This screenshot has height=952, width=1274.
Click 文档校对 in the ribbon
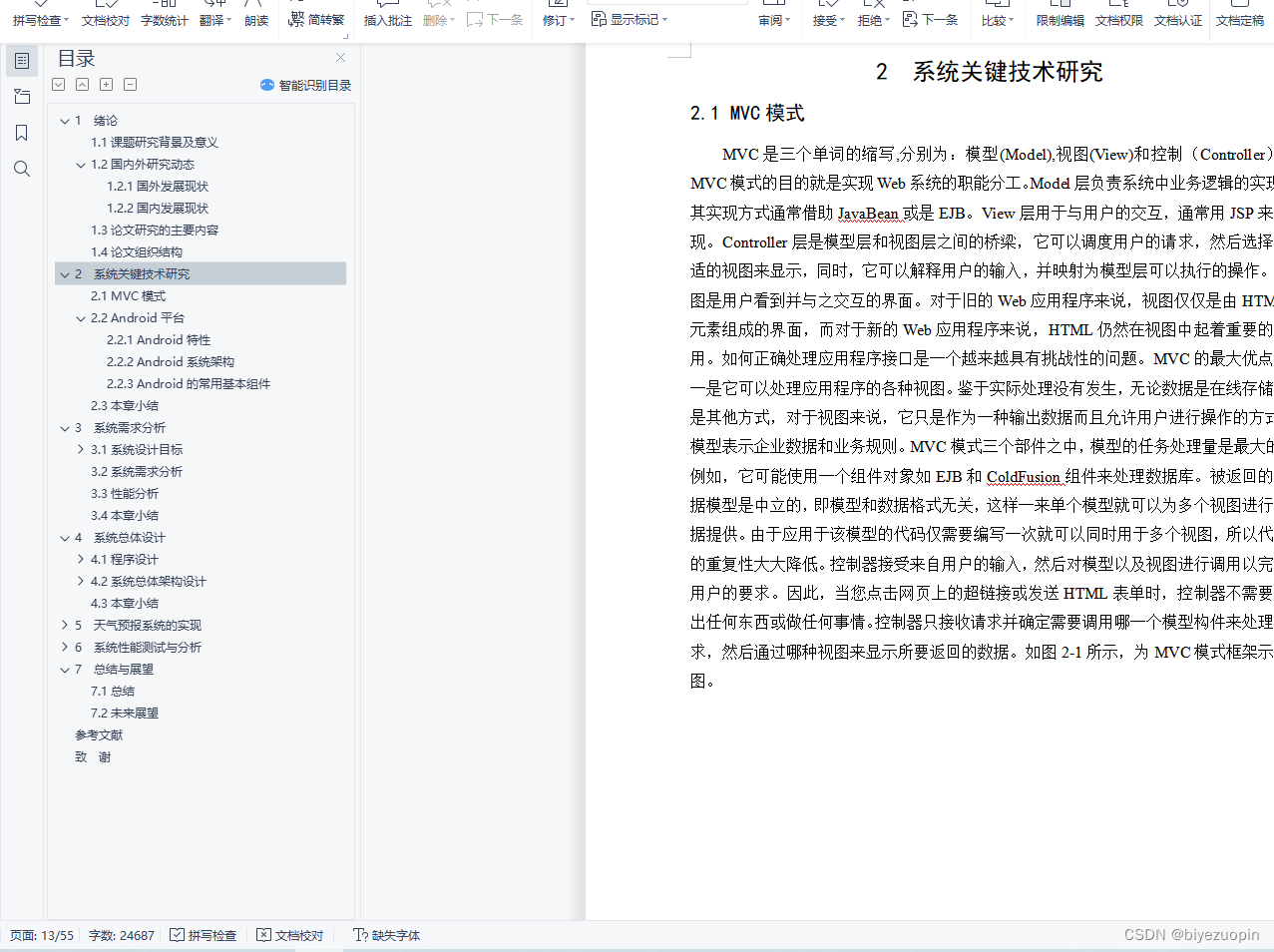pos(106,20)
